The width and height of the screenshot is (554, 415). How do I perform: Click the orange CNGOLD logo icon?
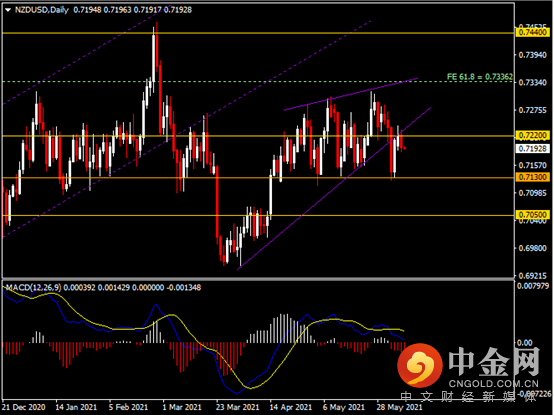(420, 366)
